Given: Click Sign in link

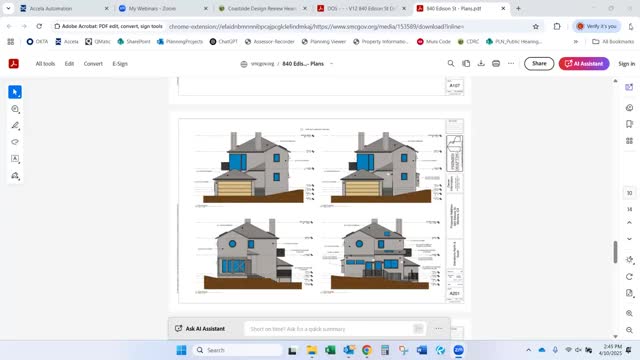Looking at the screenshot, I should [626, 64].
